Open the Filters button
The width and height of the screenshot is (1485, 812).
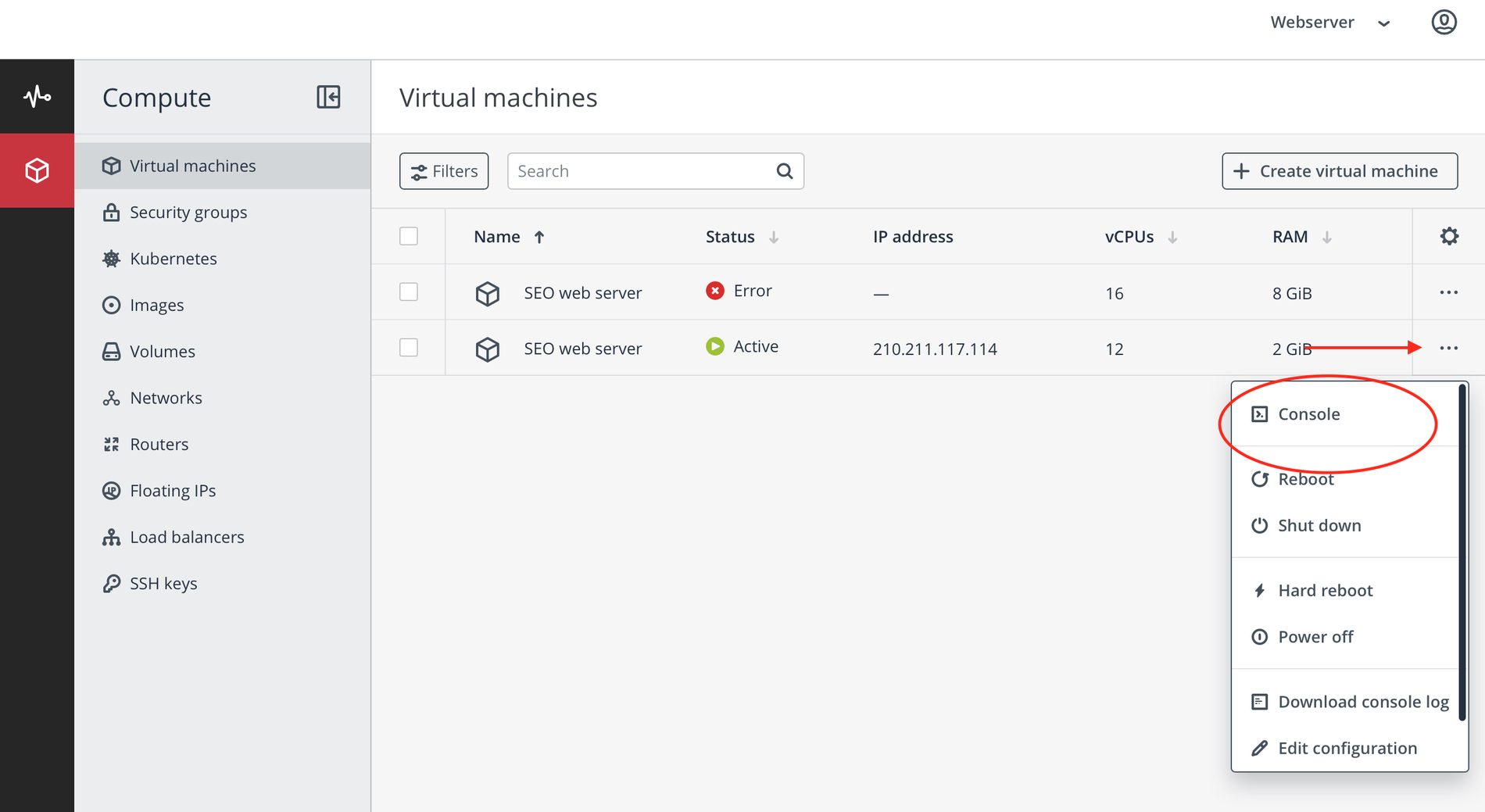click(x=444, y=171)
